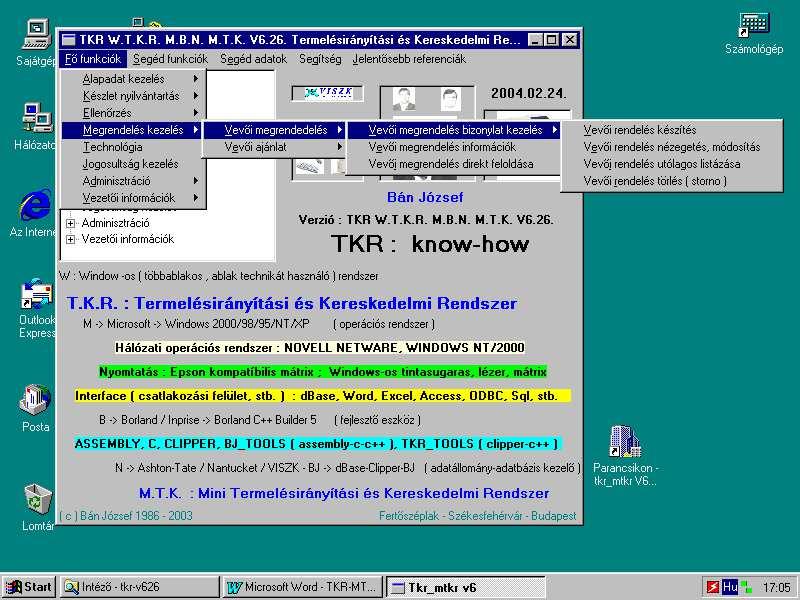800x600 pixels.
Task: Click the right portrait photo thumbnail
Action: click(450, 99)
